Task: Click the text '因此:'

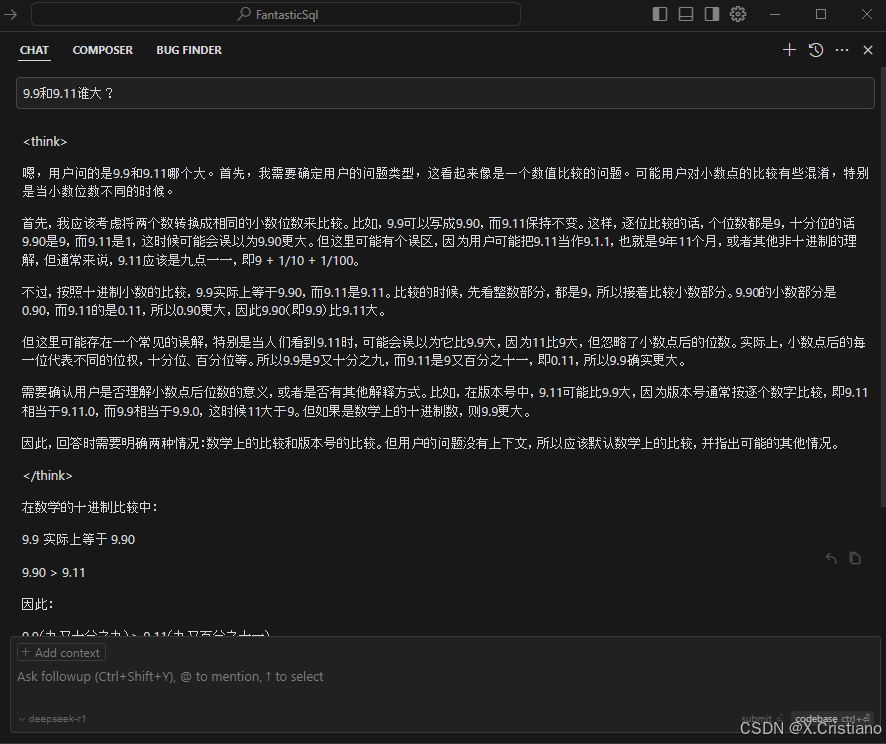Action: click(37, 604)
